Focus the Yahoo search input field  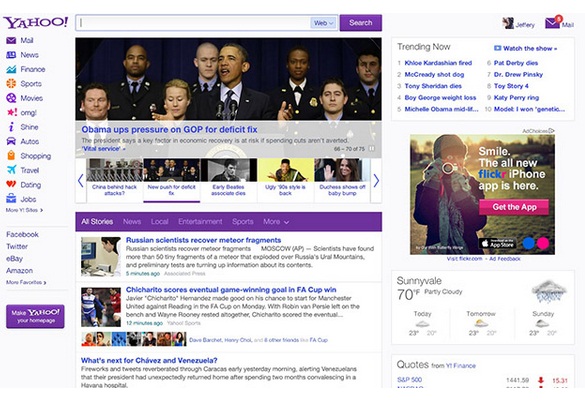[194, 23]
